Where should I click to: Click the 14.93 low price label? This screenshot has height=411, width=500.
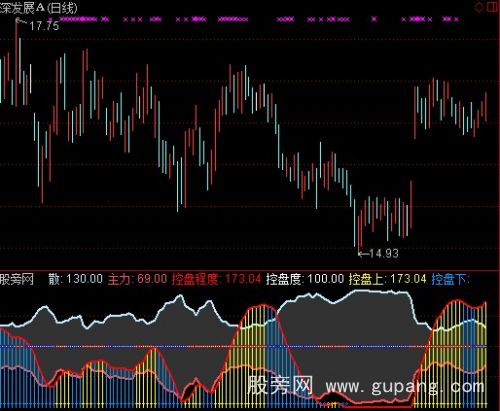pos(384,254)
